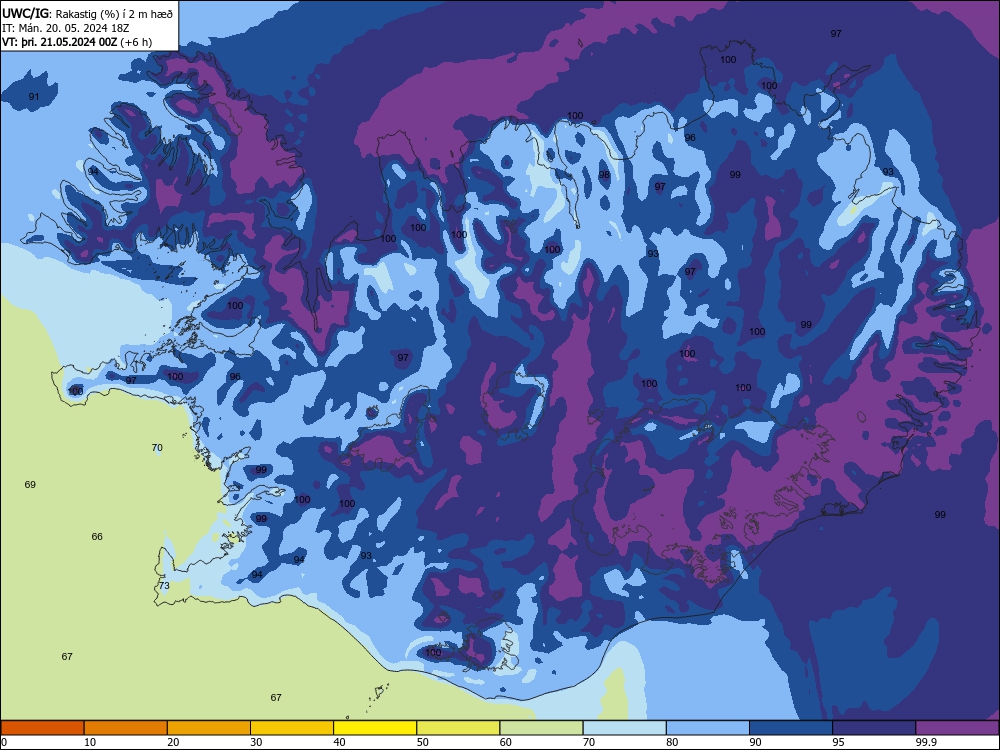This screenshot has width=1000, height=750.
Task: Click the purple above-99.9 legend swatch
Action: 957,728
